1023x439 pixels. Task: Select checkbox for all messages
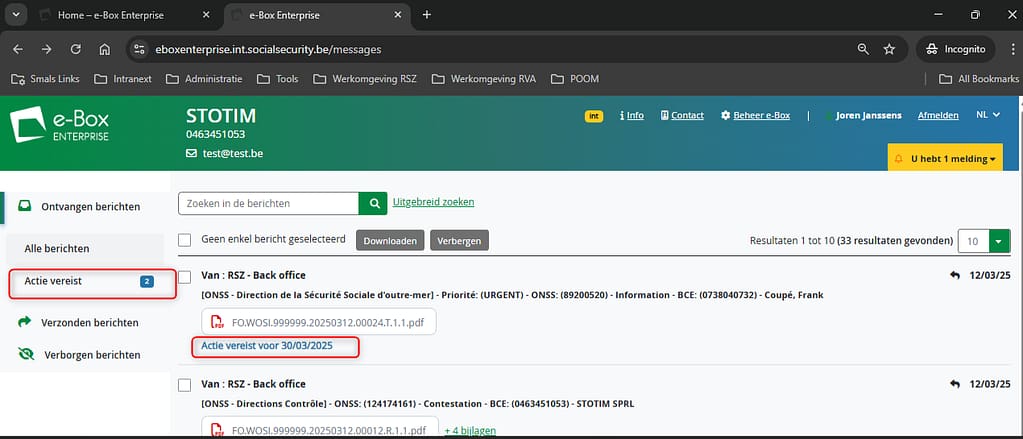(x=185, y=240)
